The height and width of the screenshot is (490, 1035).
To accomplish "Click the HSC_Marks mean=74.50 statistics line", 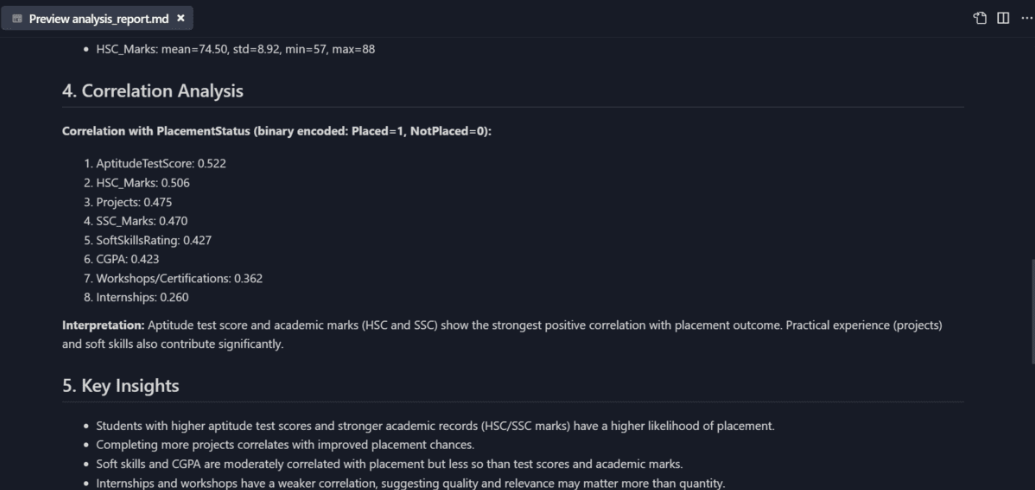I will click(x=236, y=49).
